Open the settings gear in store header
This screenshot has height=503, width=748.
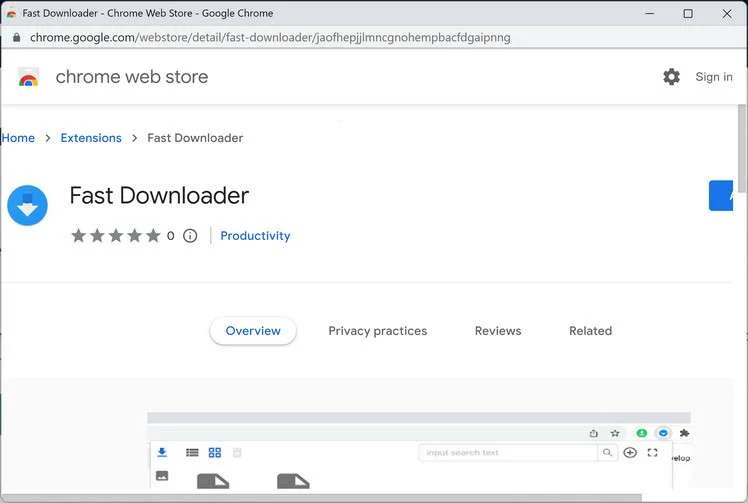click(x=671, y=76)
